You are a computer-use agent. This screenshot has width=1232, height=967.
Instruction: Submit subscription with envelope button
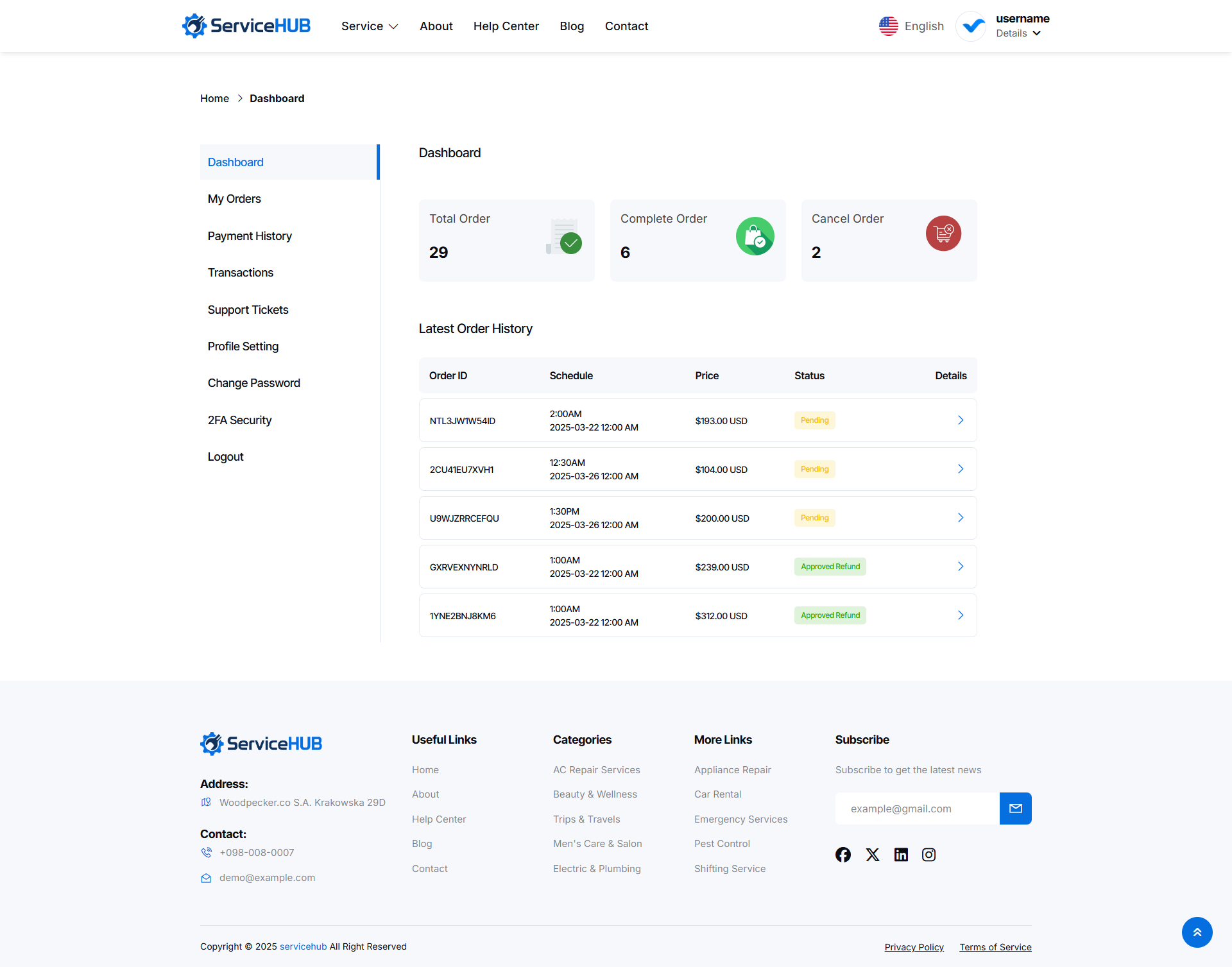pyautogui.click(x=1016, y=809)
